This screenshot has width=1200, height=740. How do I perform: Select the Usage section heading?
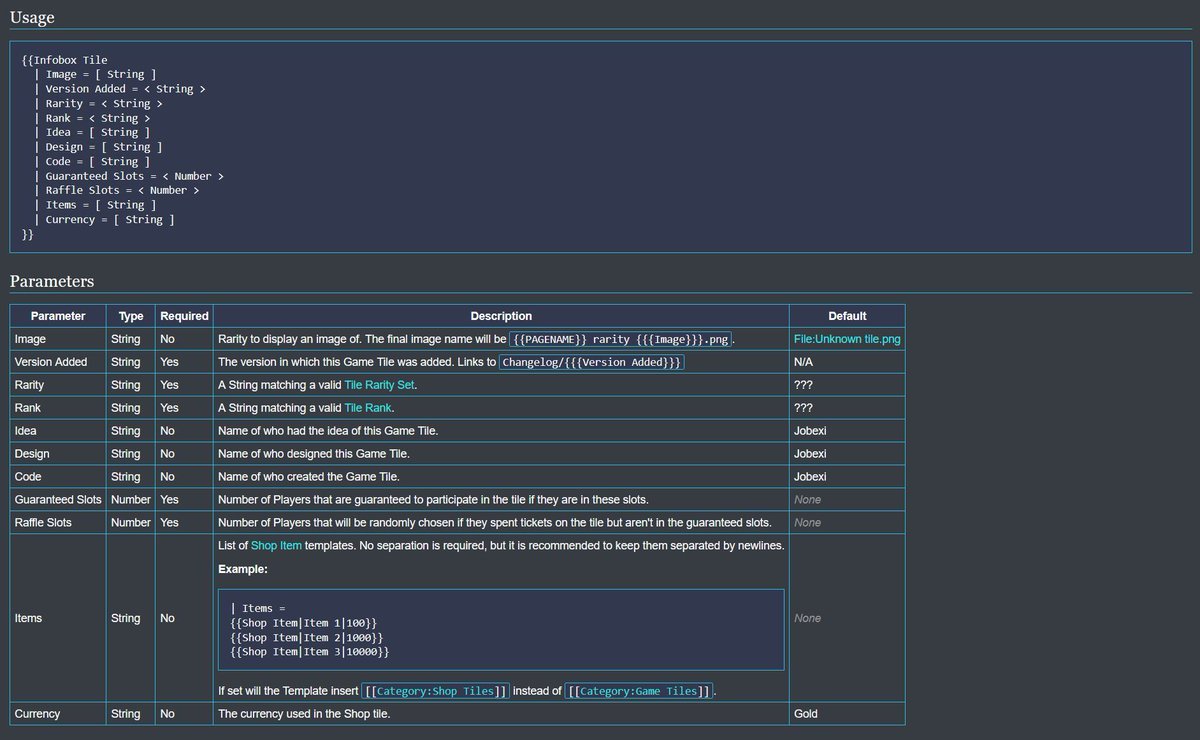32,17
